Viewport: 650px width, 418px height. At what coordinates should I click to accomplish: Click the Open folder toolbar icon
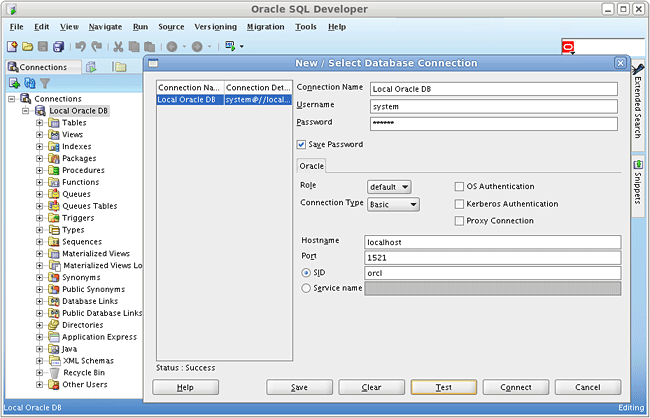pyautogui.click(x=28, y=46)
